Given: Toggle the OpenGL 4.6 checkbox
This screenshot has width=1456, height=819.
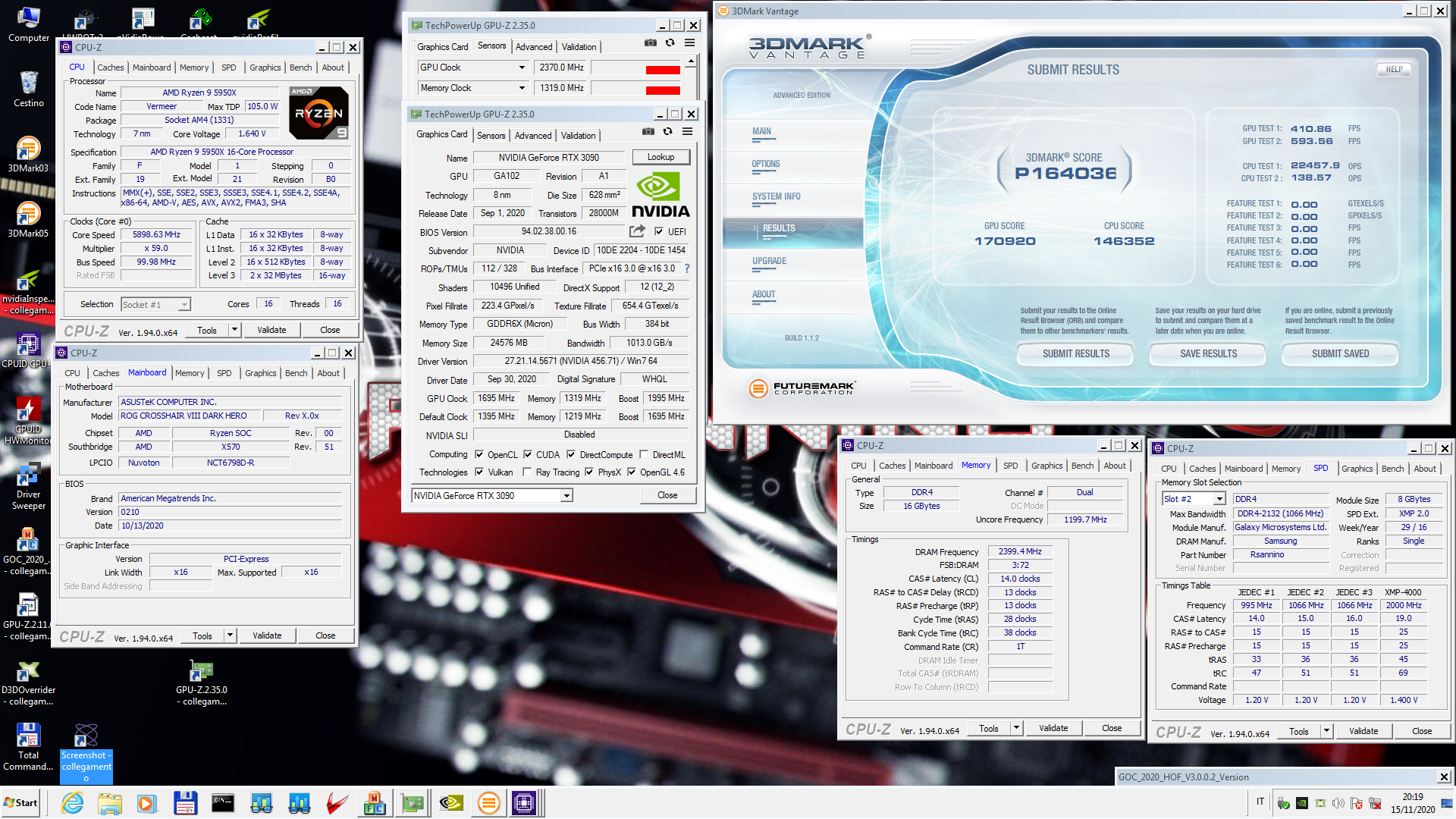Looking at the screenshot, I should click(x=631, y=472).
